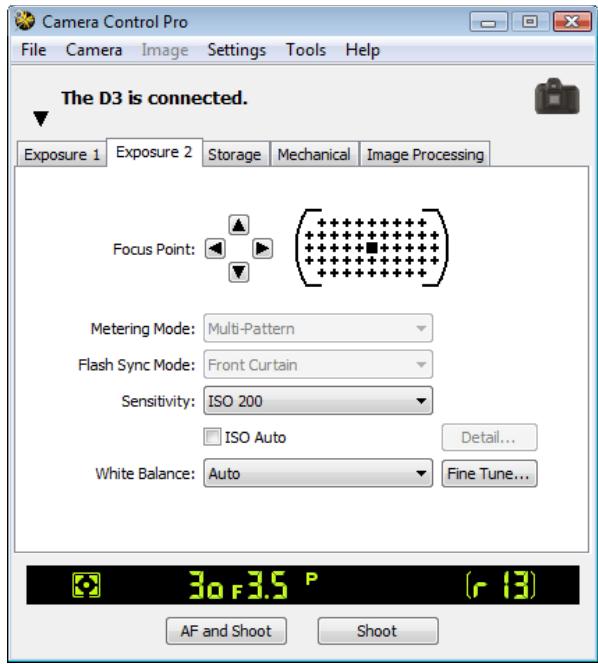
Task: Click the Sensitivity label
Action: point(158,401)
